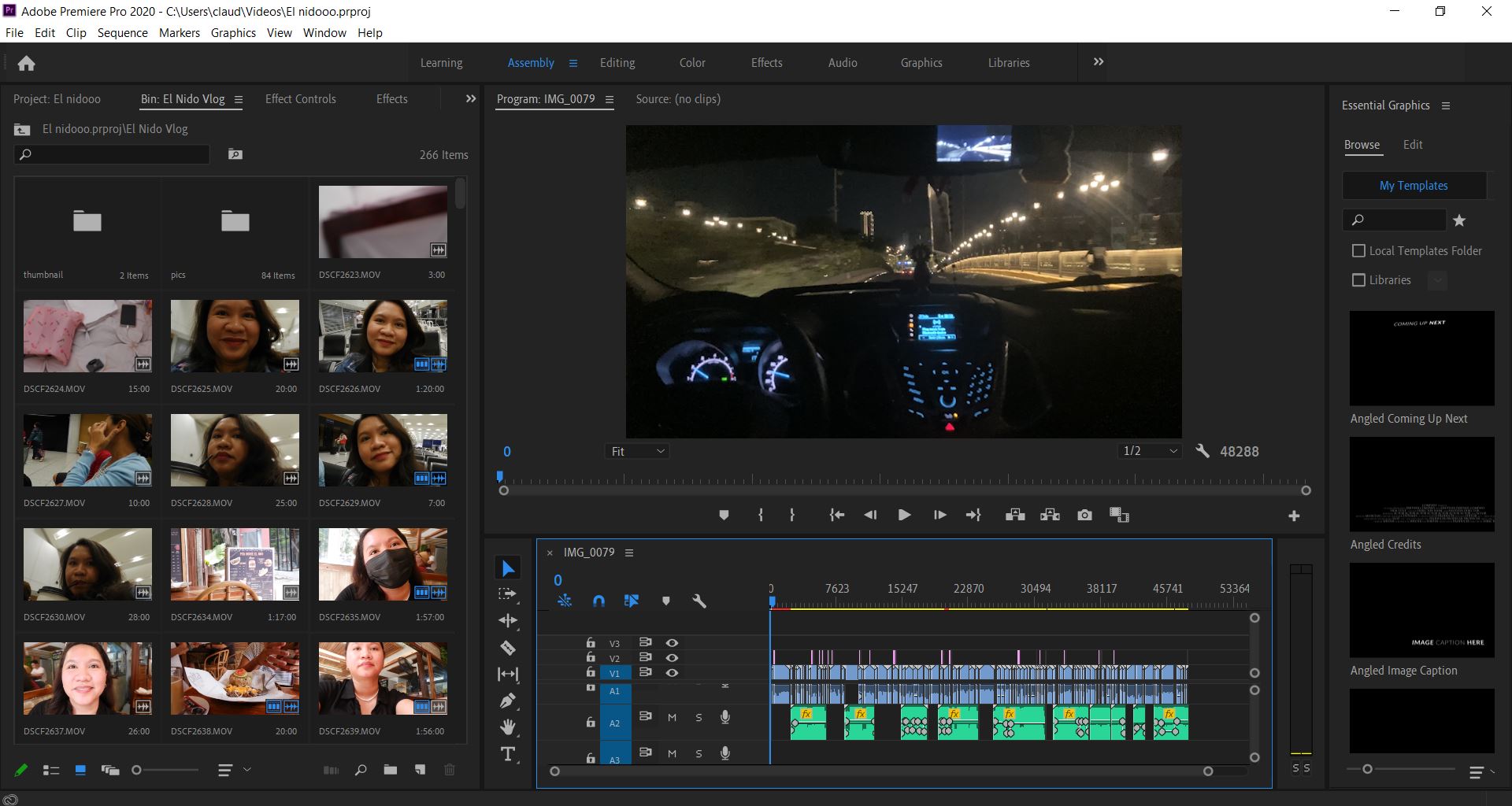Select the Track Select Forward tool
The width and height of the screenshot is (1512, 806).
point(508,594)
